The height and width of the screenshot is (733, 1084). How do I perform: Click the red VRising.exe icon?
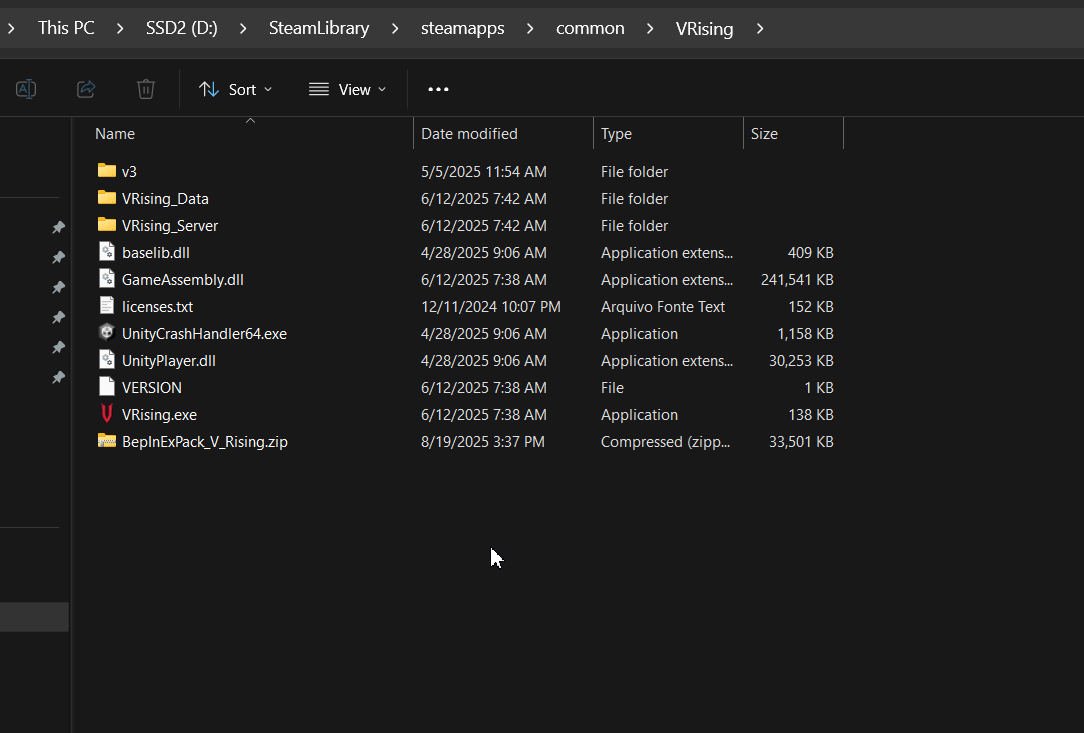pos(106,414)
